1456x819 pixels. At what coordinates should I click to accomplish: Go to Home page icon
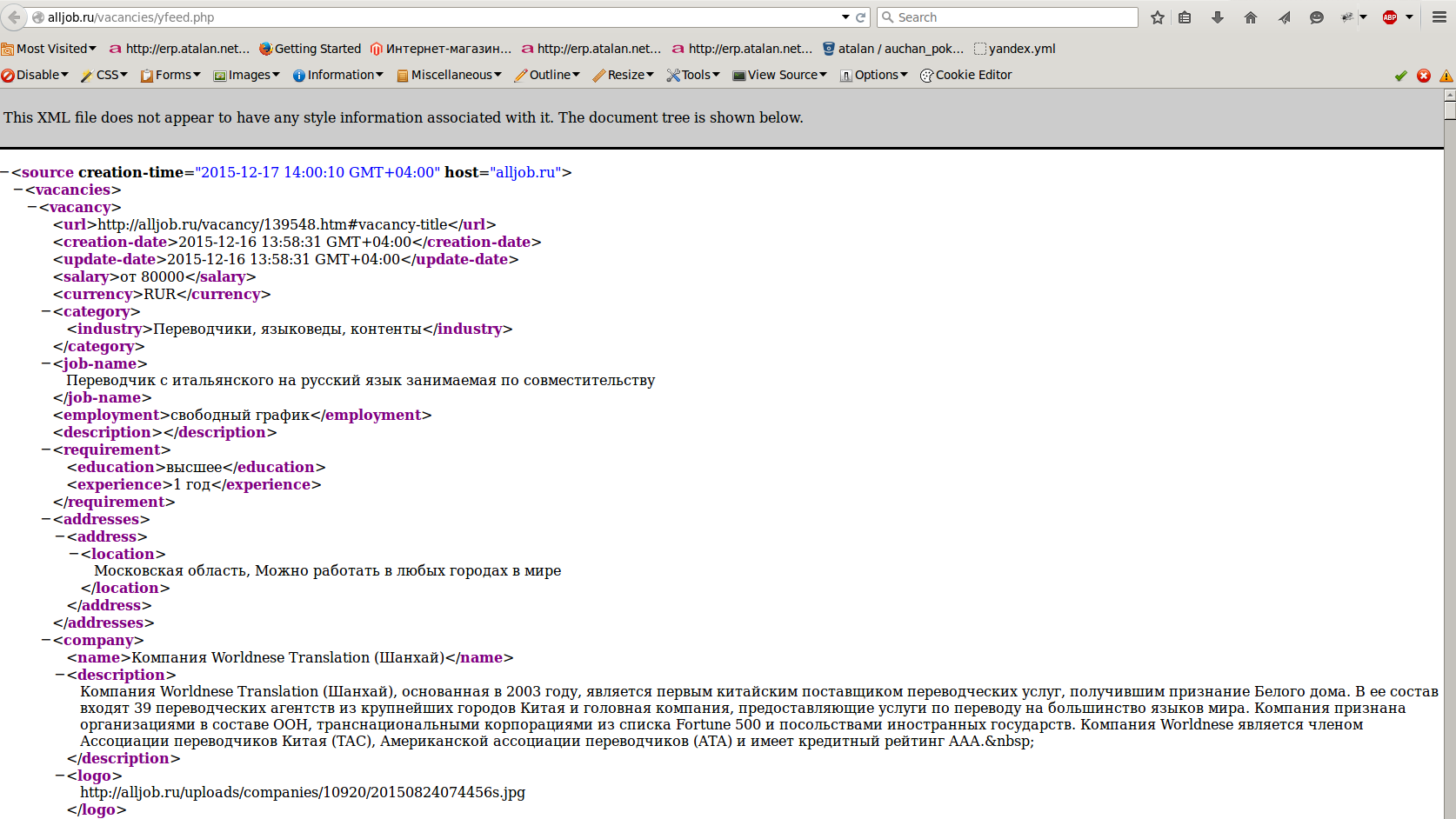[1251, 17]
